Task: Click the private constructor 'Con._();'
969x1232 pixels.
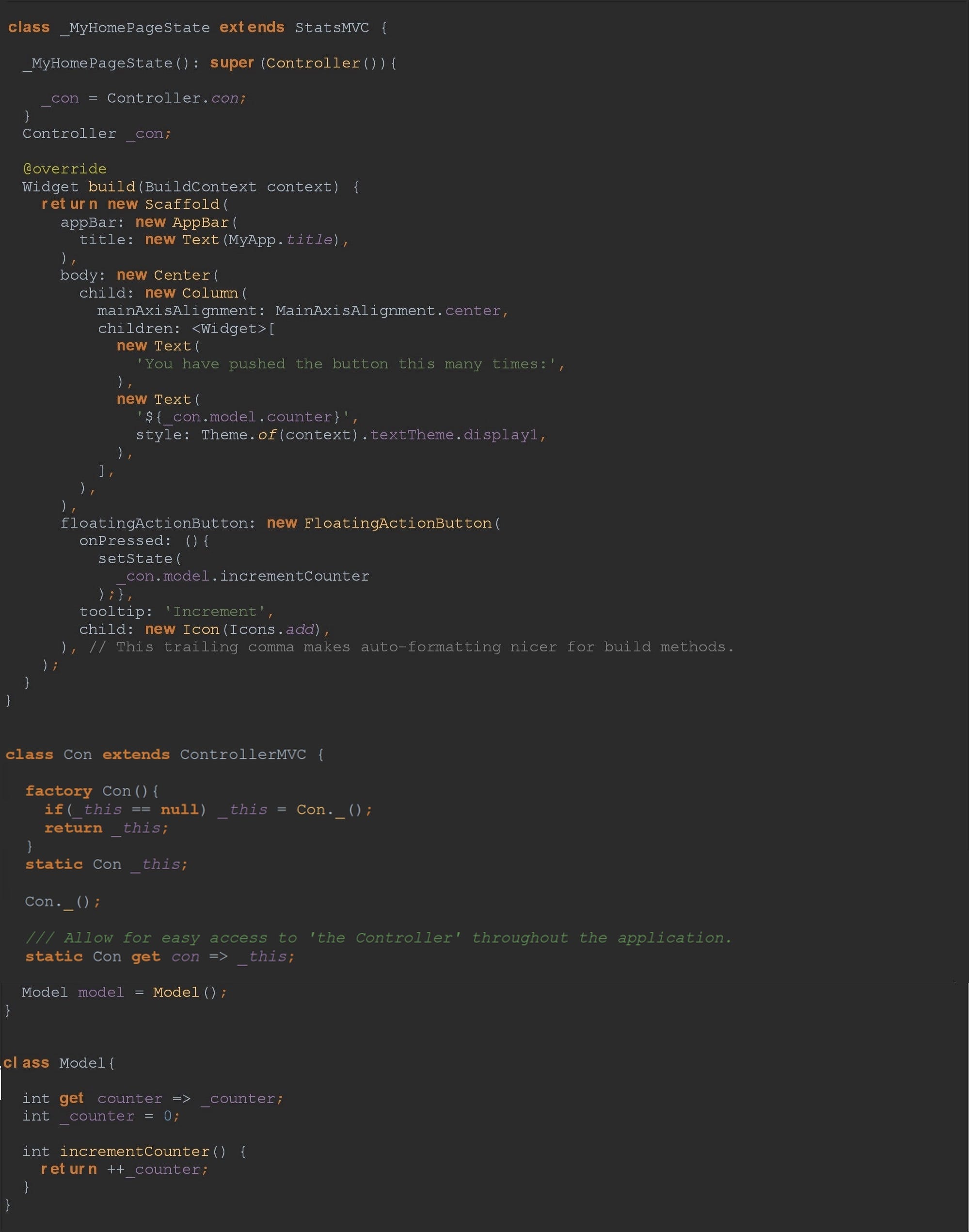Action: pyautogui.click(x=63, y=902)
